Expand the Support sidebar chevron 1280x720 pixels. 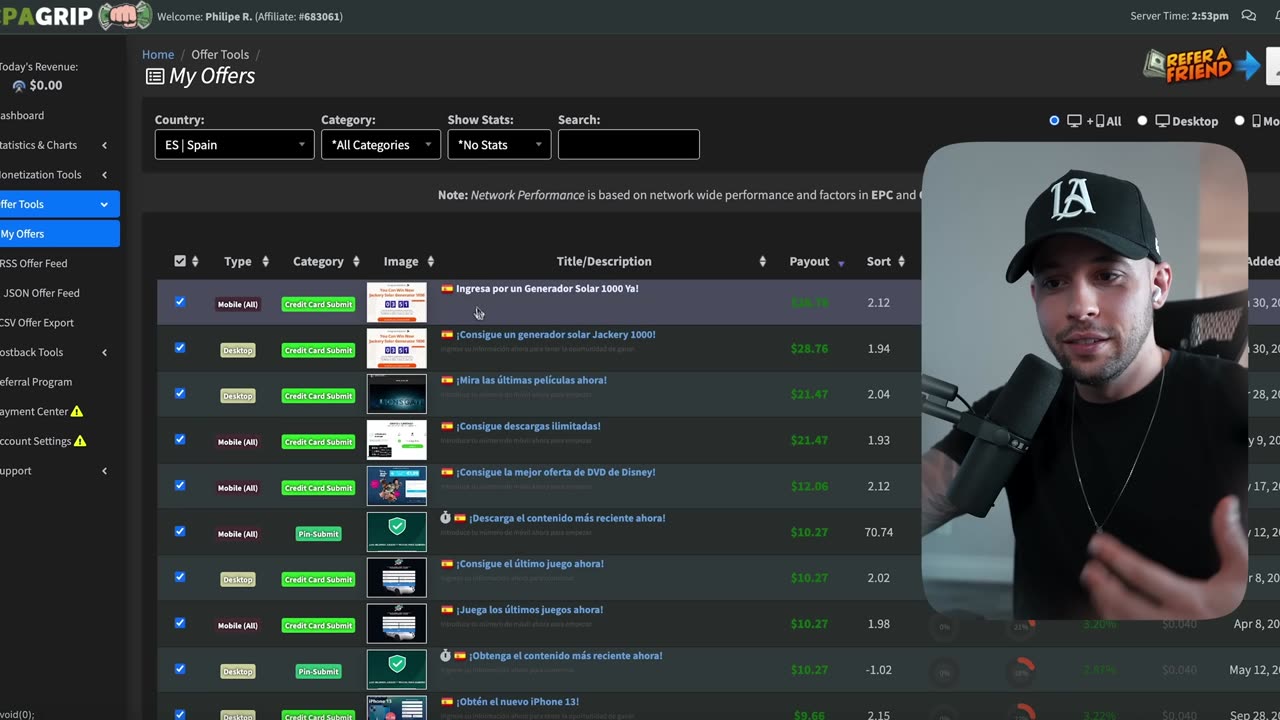point(104,471)
